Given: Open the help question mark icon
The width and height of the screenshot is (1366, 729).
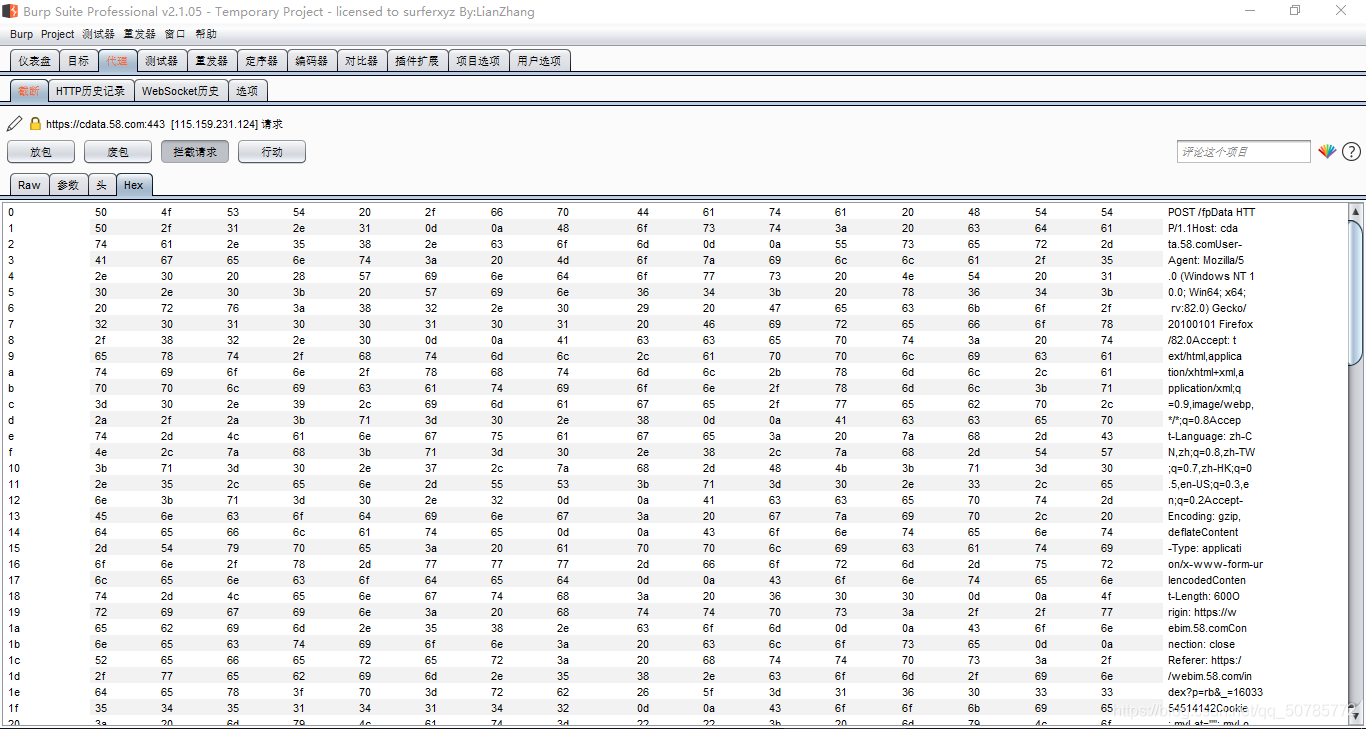Looking at the screenshot, I should point(1351,152).
